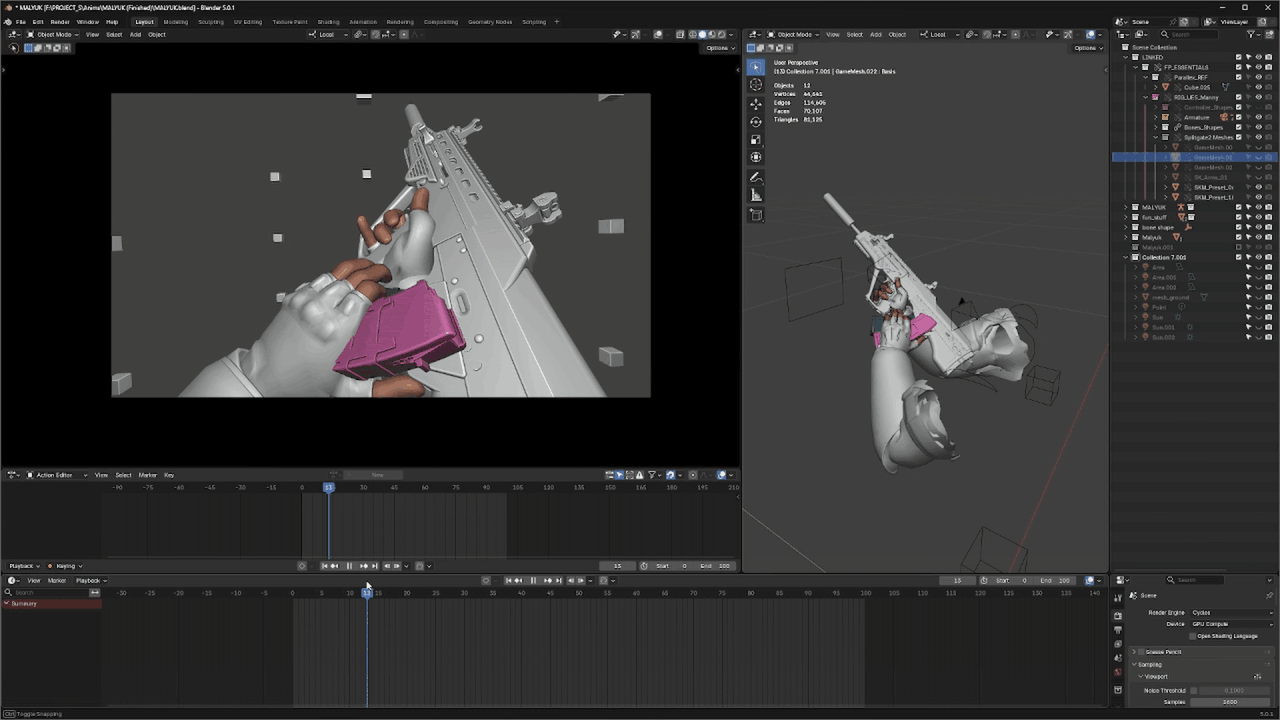Enable the Open Shading Language checkbox

(1193, 636)
